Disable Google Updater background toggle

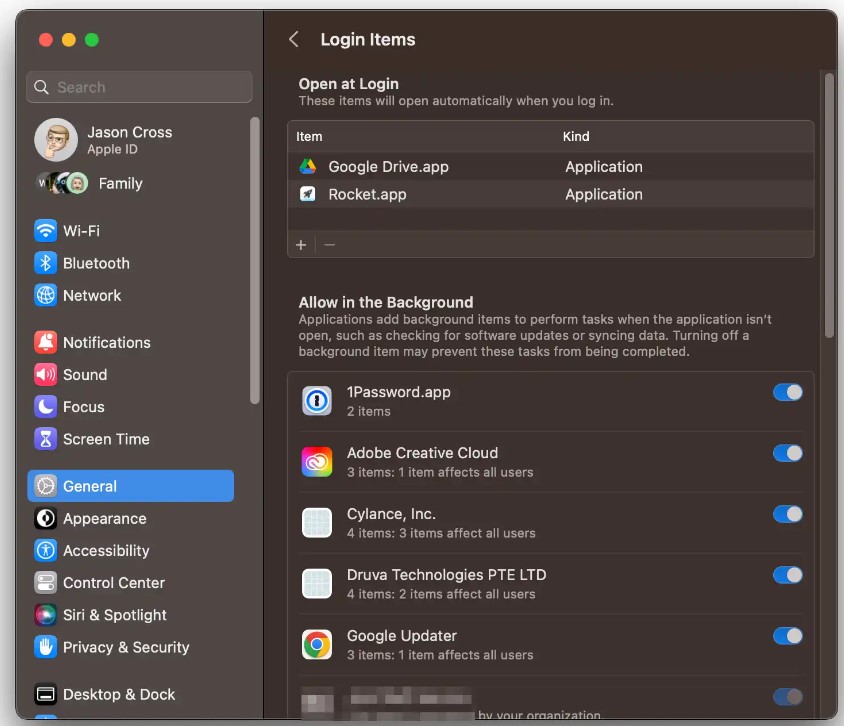pos(787,636)
